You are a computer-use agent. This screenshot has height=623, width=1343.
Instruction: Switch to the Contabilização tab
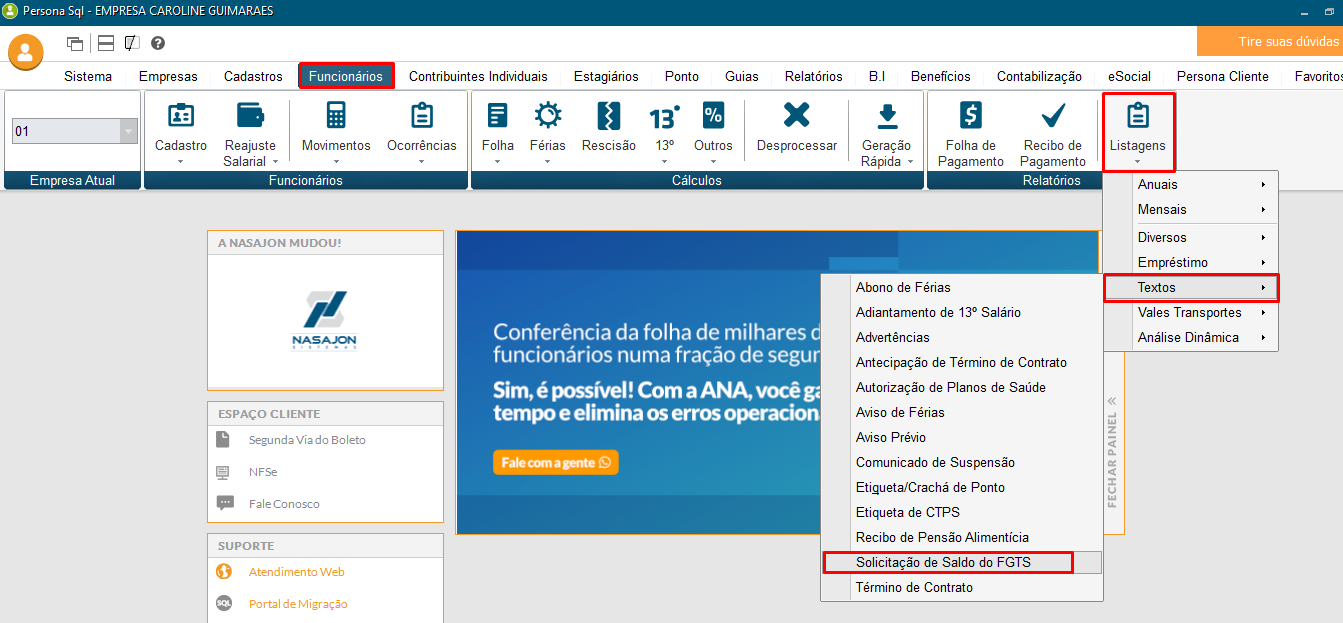(x=1039, y=76)
